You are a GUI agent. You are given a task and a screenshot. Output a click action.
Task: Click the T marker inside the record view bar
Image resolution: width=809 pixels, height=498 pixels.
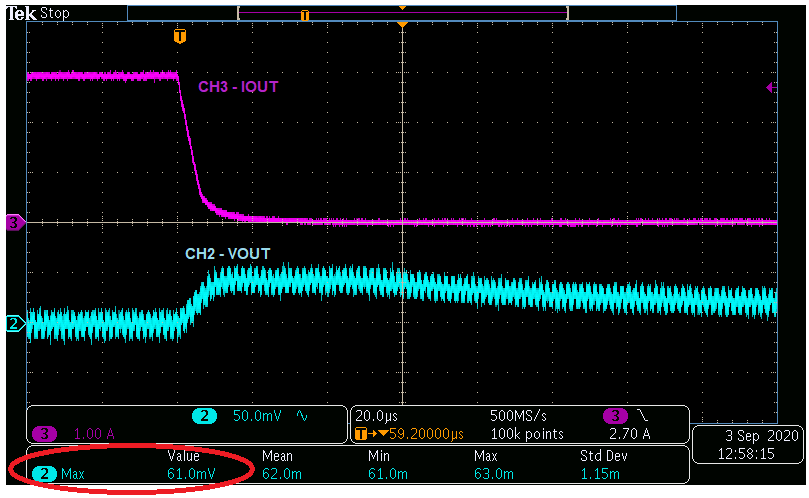click(x=305, y=15)
